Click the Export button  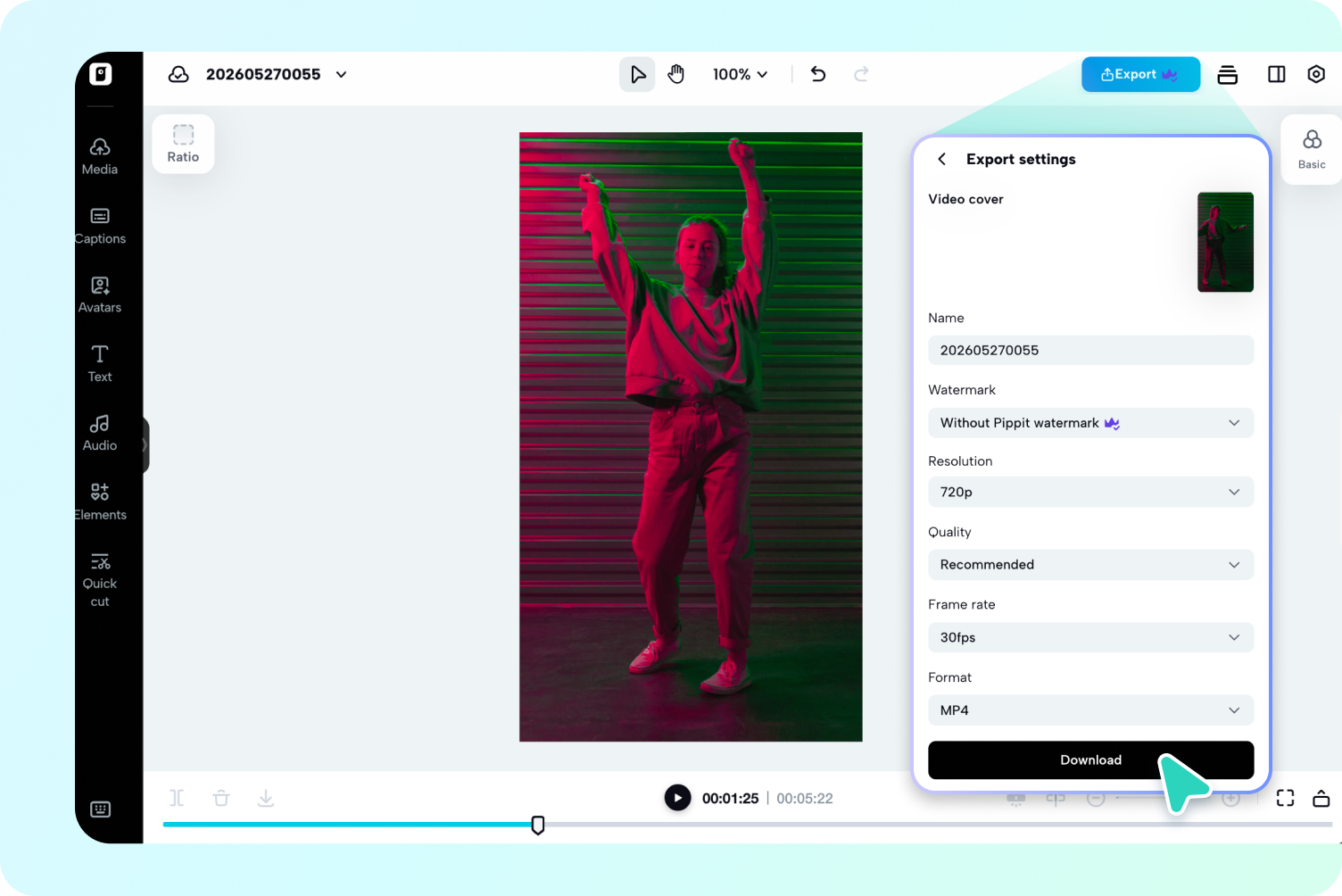1140,74
